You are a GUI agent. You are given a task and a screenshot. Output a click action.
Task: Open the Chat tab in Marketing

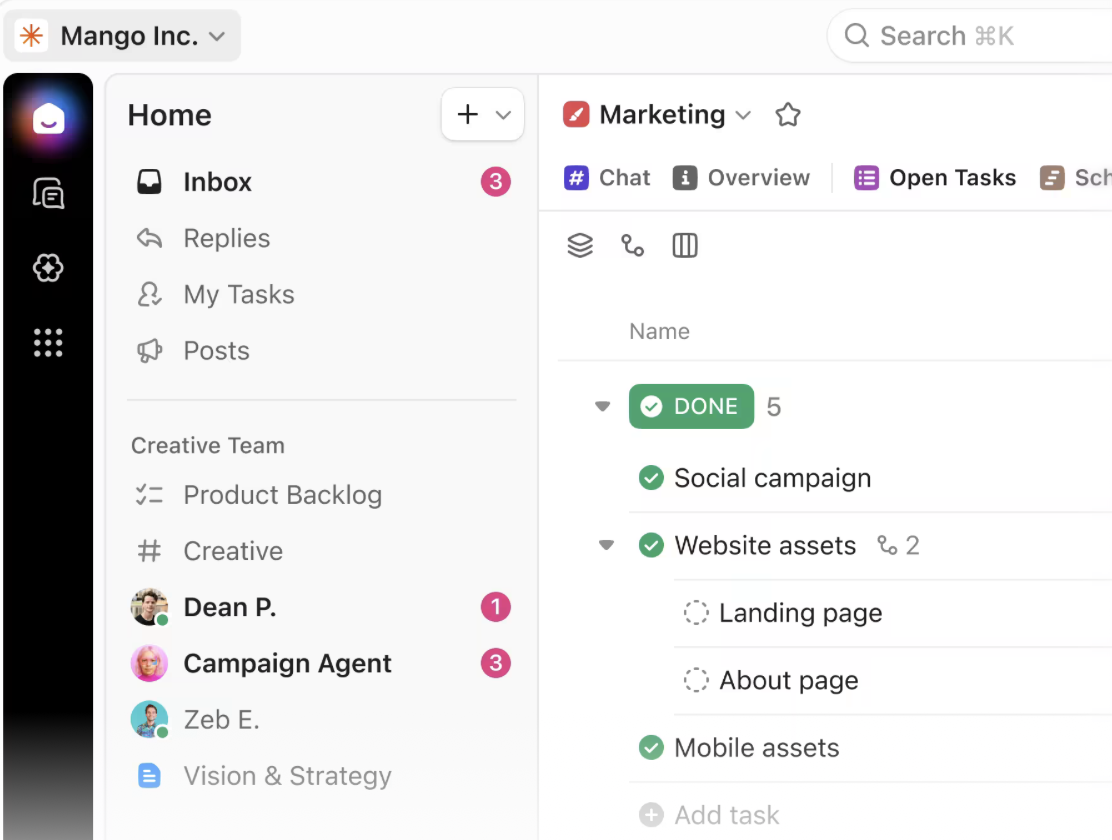click(607, 178)
